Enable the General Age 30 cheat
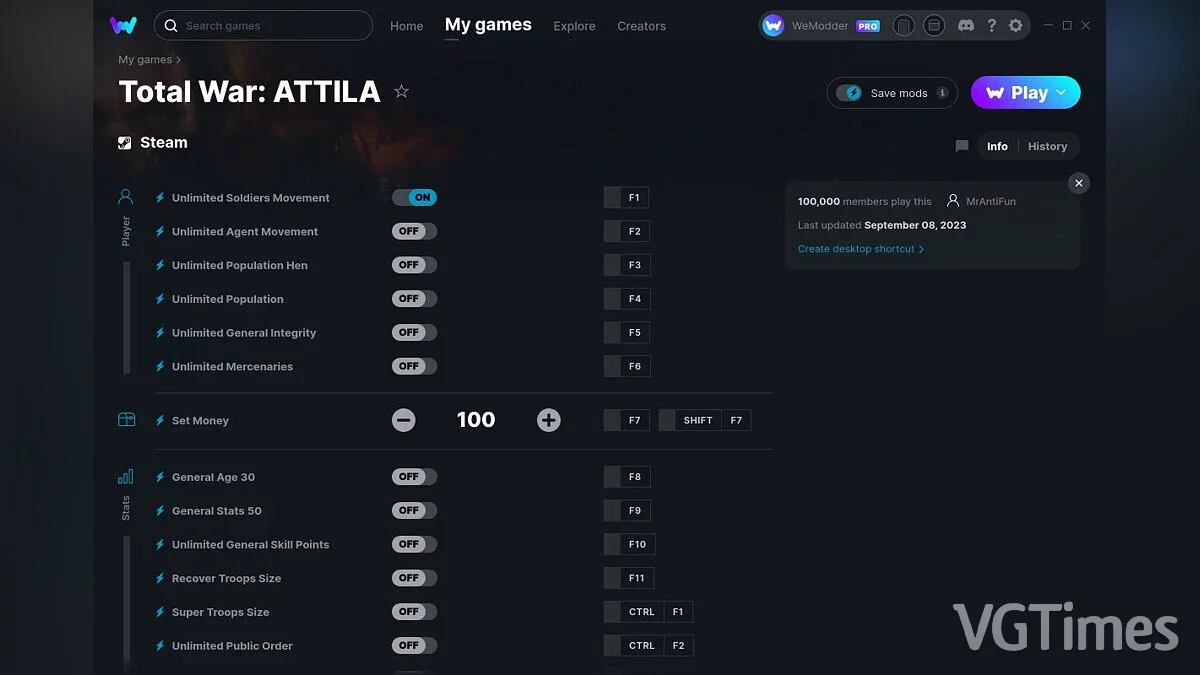Image resolution: width=1200 pixels, height=675 pixels. [414, 476]
